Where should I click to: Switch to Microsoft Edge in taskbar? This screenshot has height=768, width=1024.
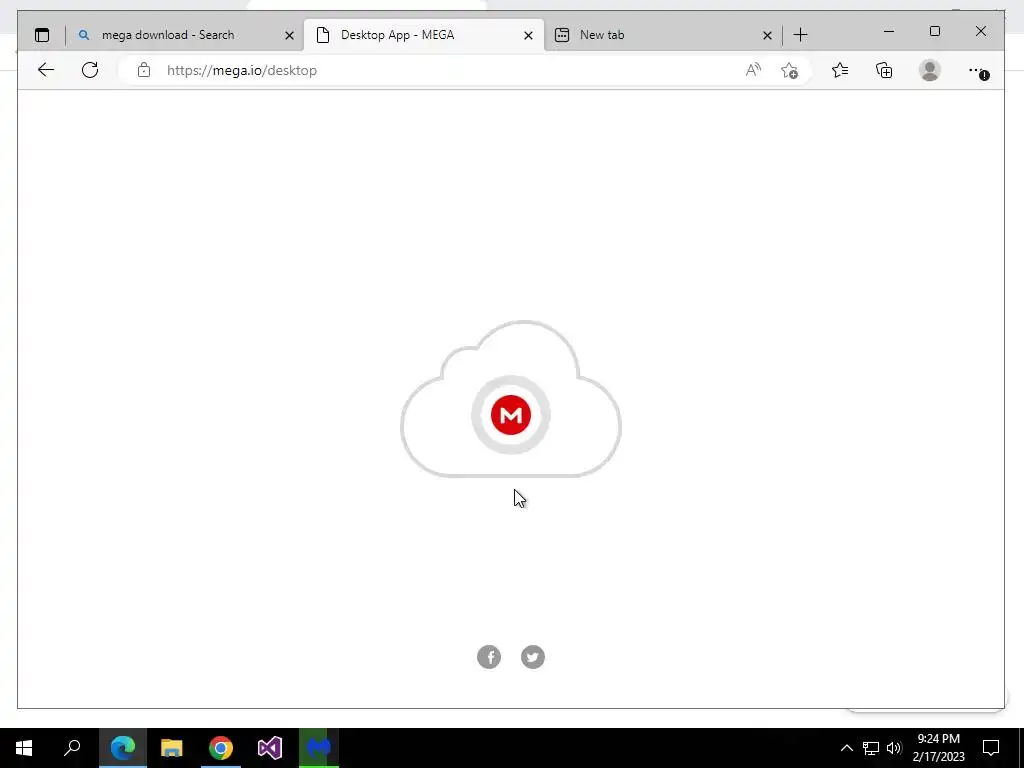pos(123,748)
